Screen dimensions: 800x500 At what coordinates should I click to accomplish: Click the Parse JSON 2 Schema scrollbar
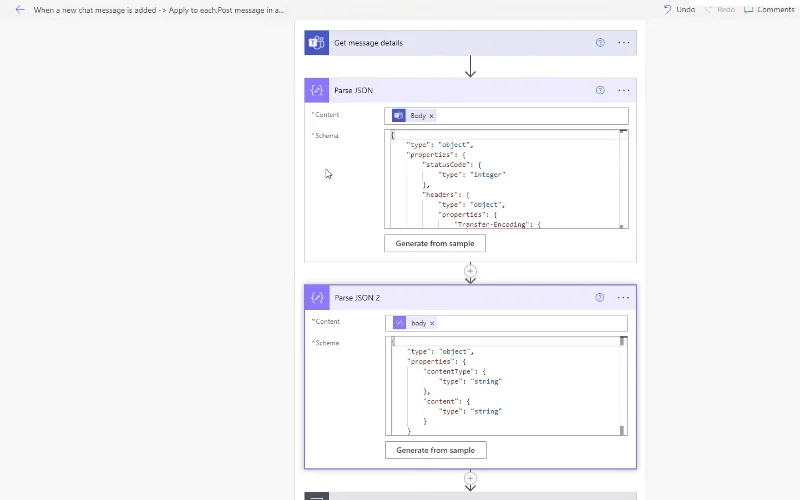pyautogui.click(x=622, y=386)
